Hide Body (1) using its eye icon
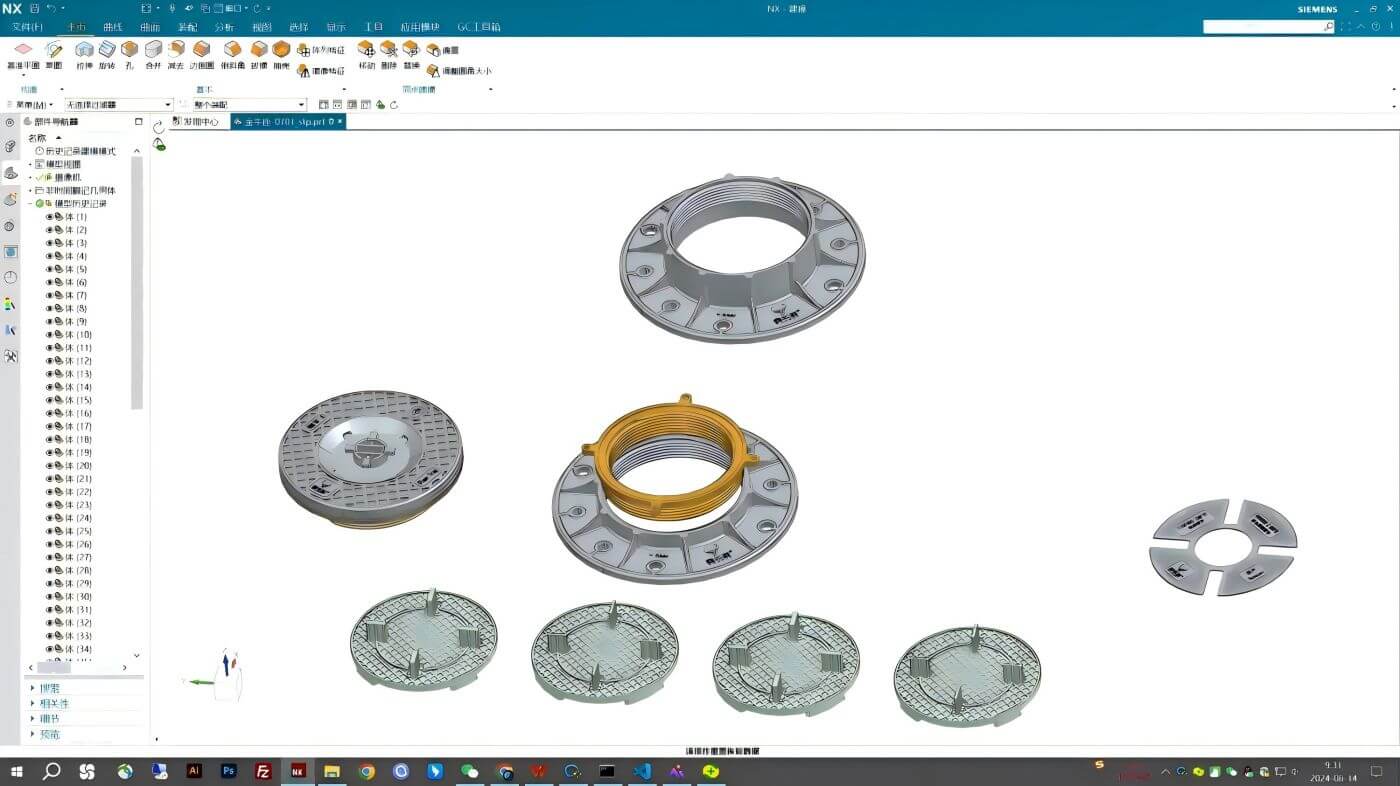The height and width of the screenshot is (786, 1400). (49, 217)
